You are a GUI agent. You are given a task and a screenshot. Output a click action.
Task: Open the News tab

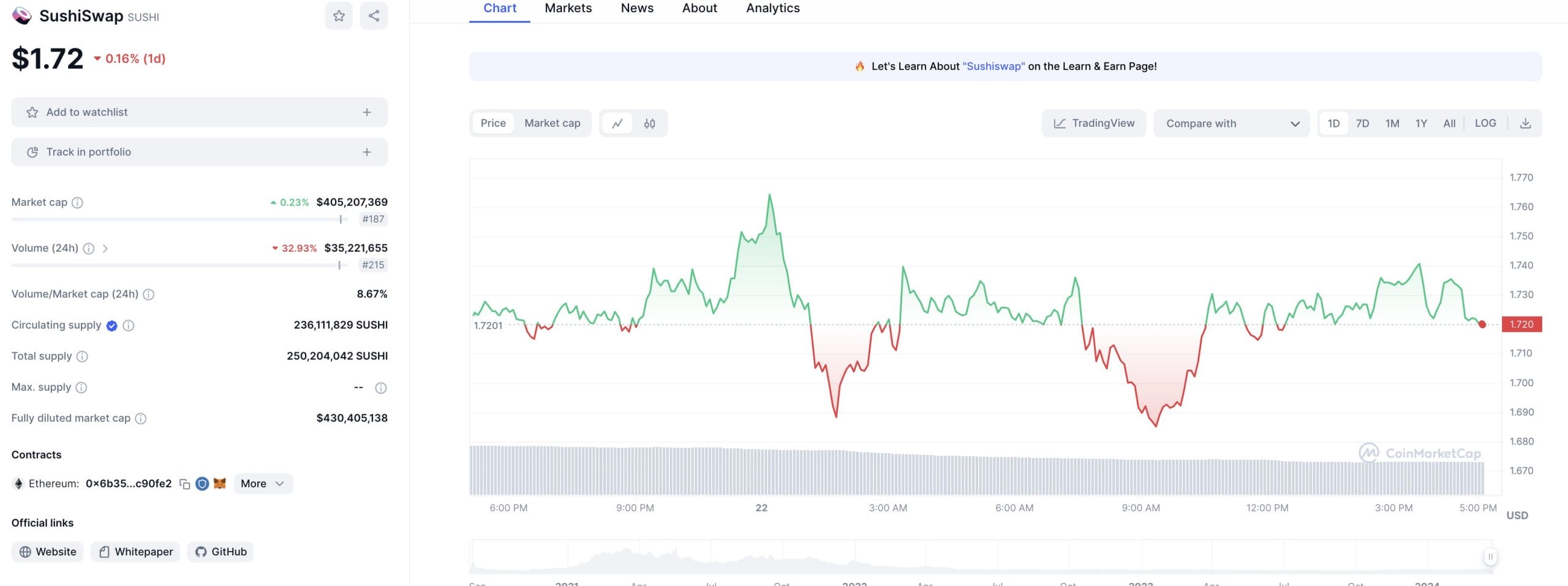coord(637,9)
